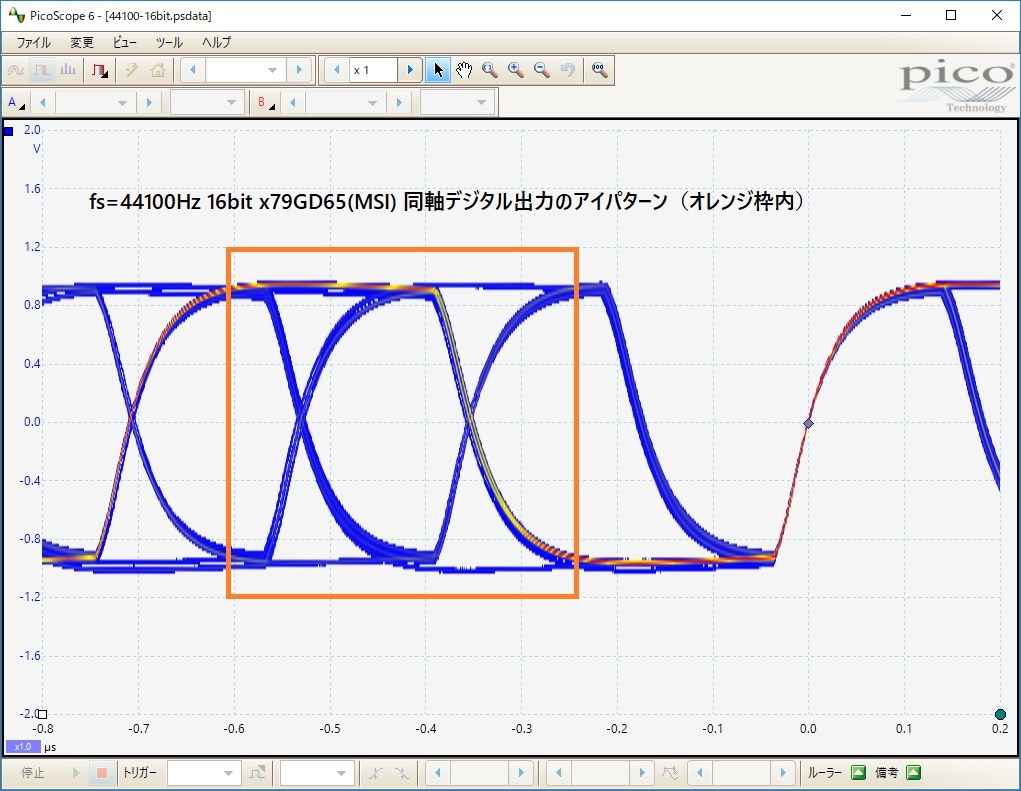Activate the hand pan tool
Viewport: 1021px width, 791px height.
(x=464, y=70)
